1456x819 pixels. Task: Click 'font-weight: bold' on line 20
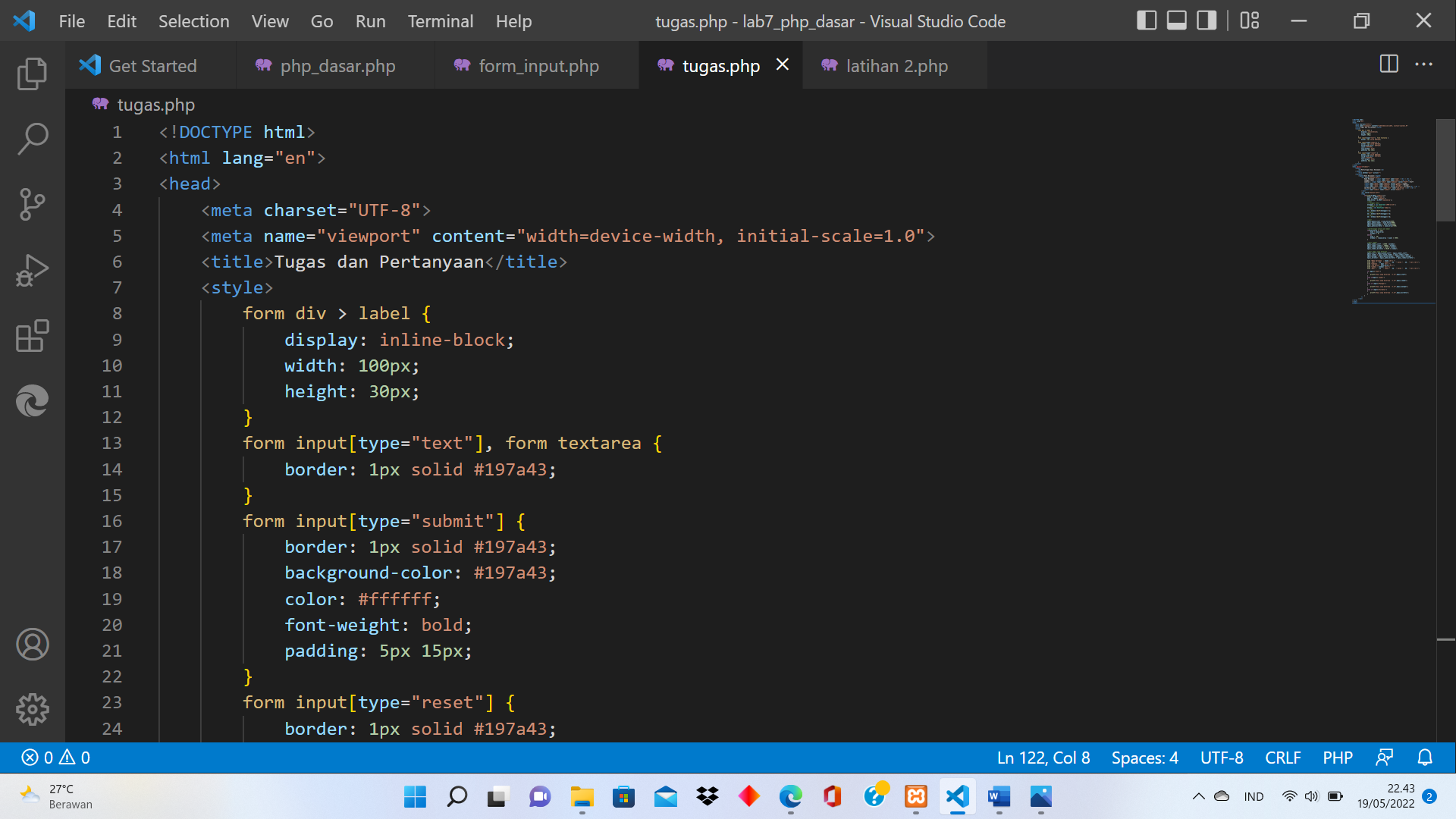(373, 625)
